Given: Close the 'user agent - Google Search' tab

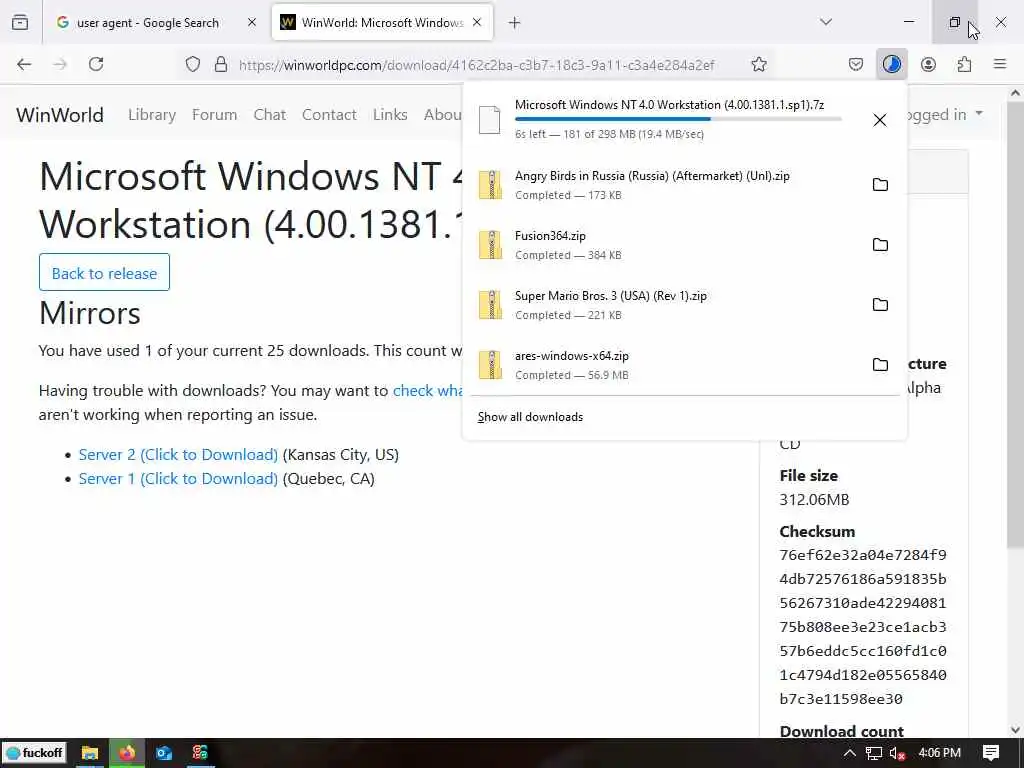Looking at the screenshot, I should (x=252, y=22).
